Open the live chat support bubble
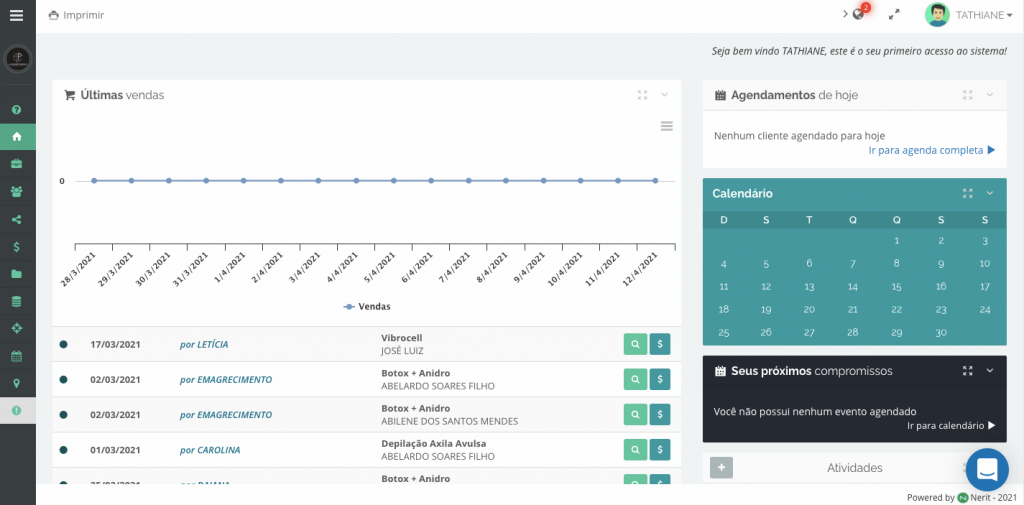Image resolution: width=1024 pixels, height=505 pixels. coord(987,469)
